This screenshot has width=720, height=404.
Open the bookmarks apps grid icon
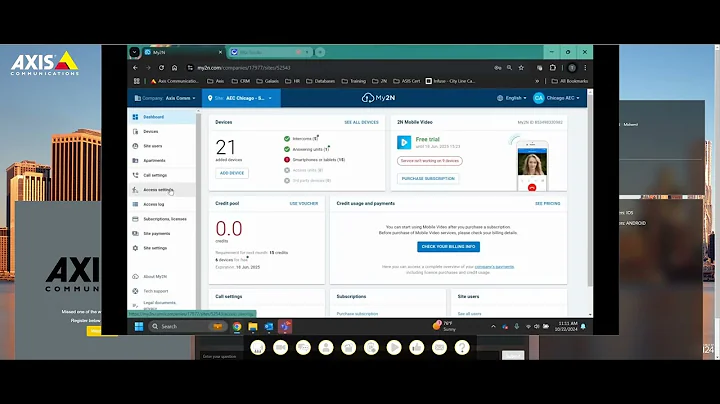point(136,81)
